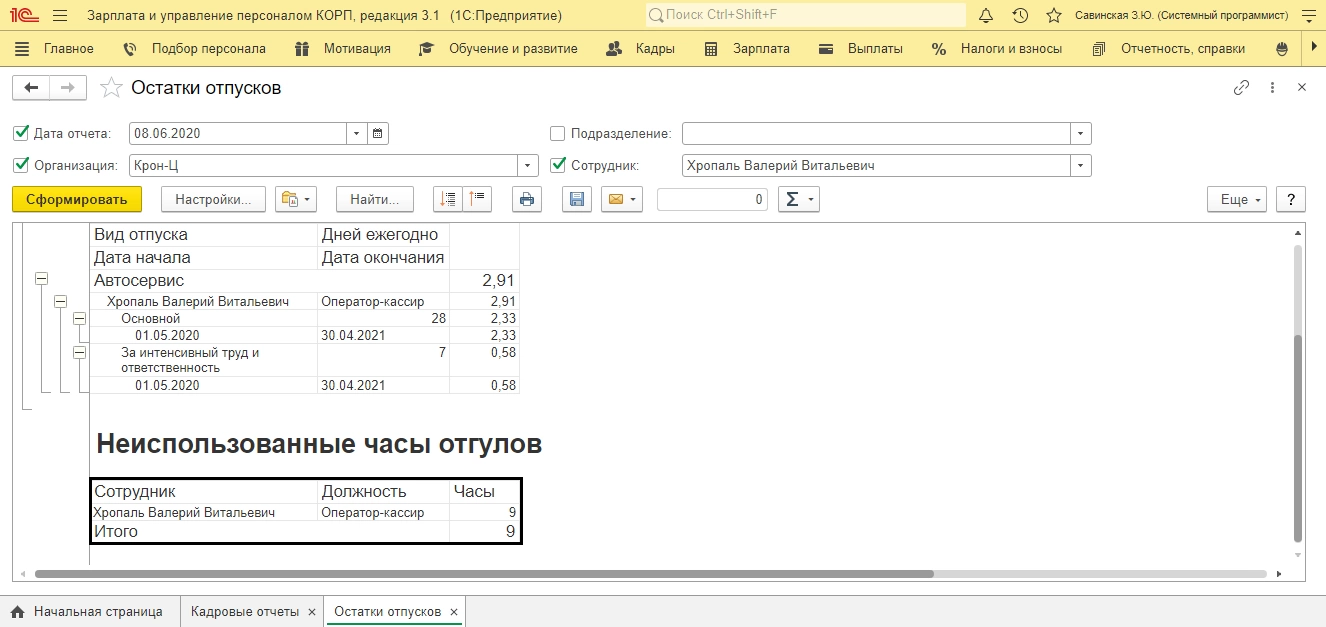Click the print report icon

tap(527, 200)
